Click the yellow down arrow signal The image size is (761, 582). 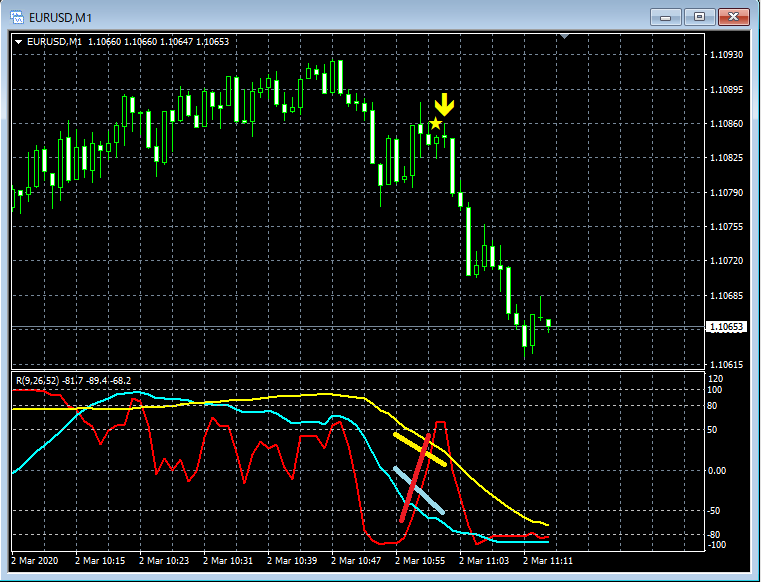click(x=444, y=105)
